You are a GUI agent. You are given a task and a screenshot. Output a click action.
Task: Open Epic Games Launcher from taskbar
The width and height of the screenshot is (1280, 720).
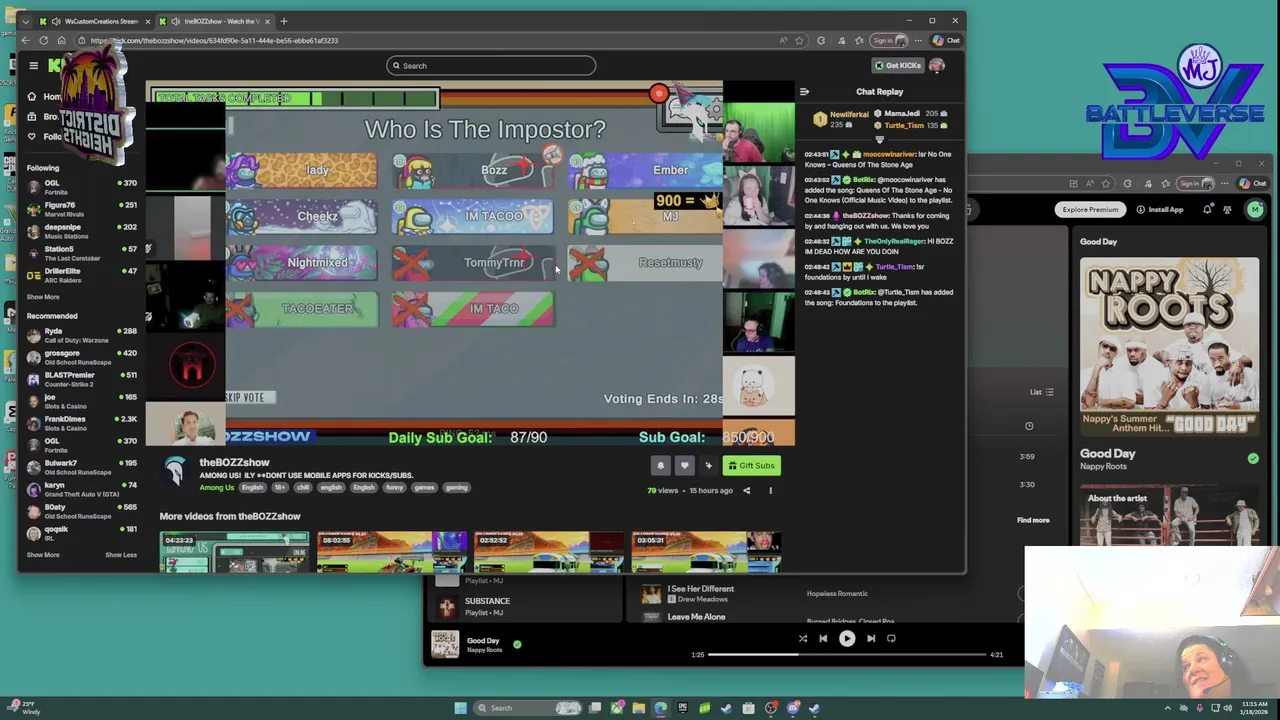(x=682, y=708)
